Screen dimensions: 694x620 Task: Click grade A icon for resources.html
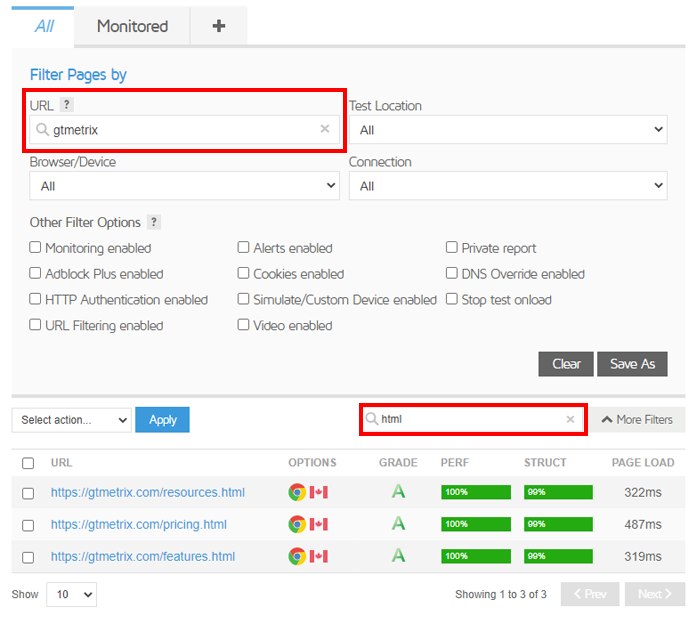[x=398, y=491]
